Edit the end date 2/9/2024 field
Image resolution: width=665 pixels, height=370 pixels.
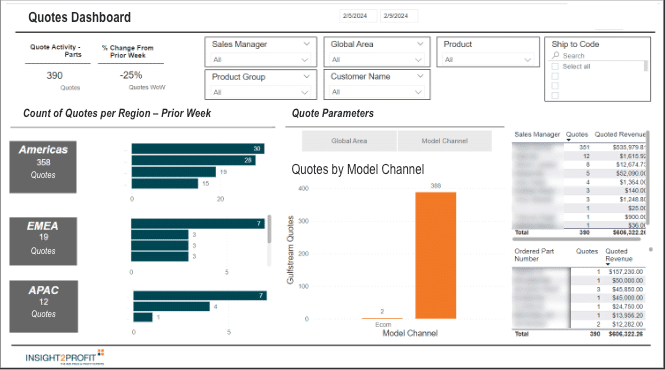(x=398, y=16)
